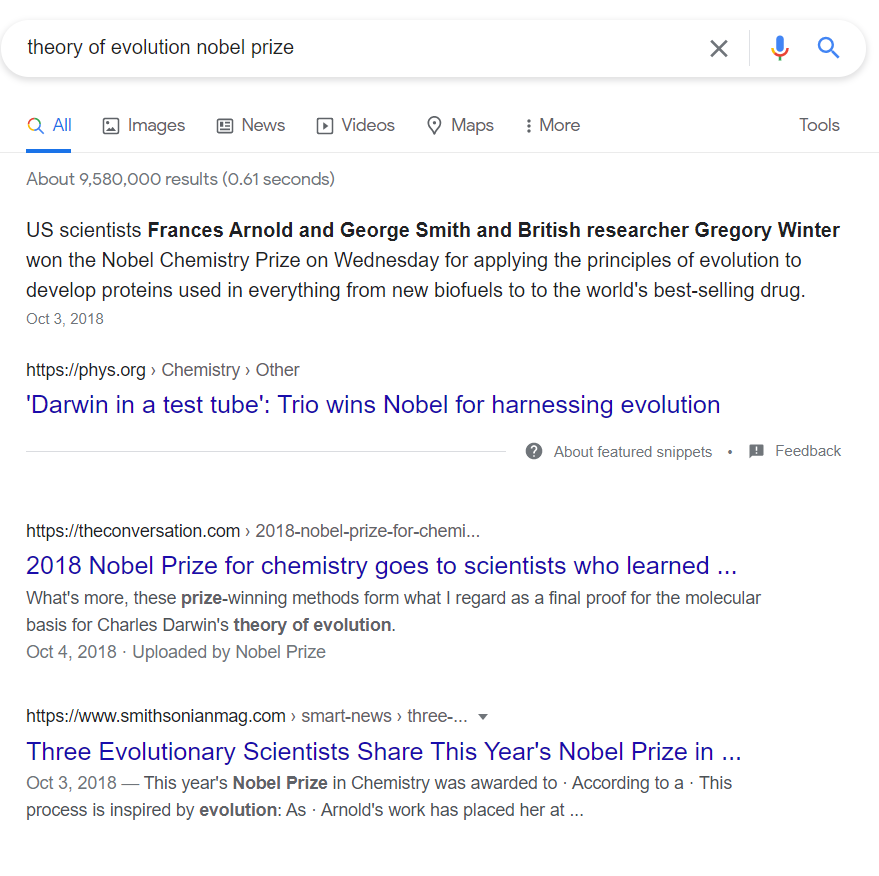The image size is (879, 876).
Task: Click snippet text 'process is inspired by evolution'
Action: tap(151, 810)
